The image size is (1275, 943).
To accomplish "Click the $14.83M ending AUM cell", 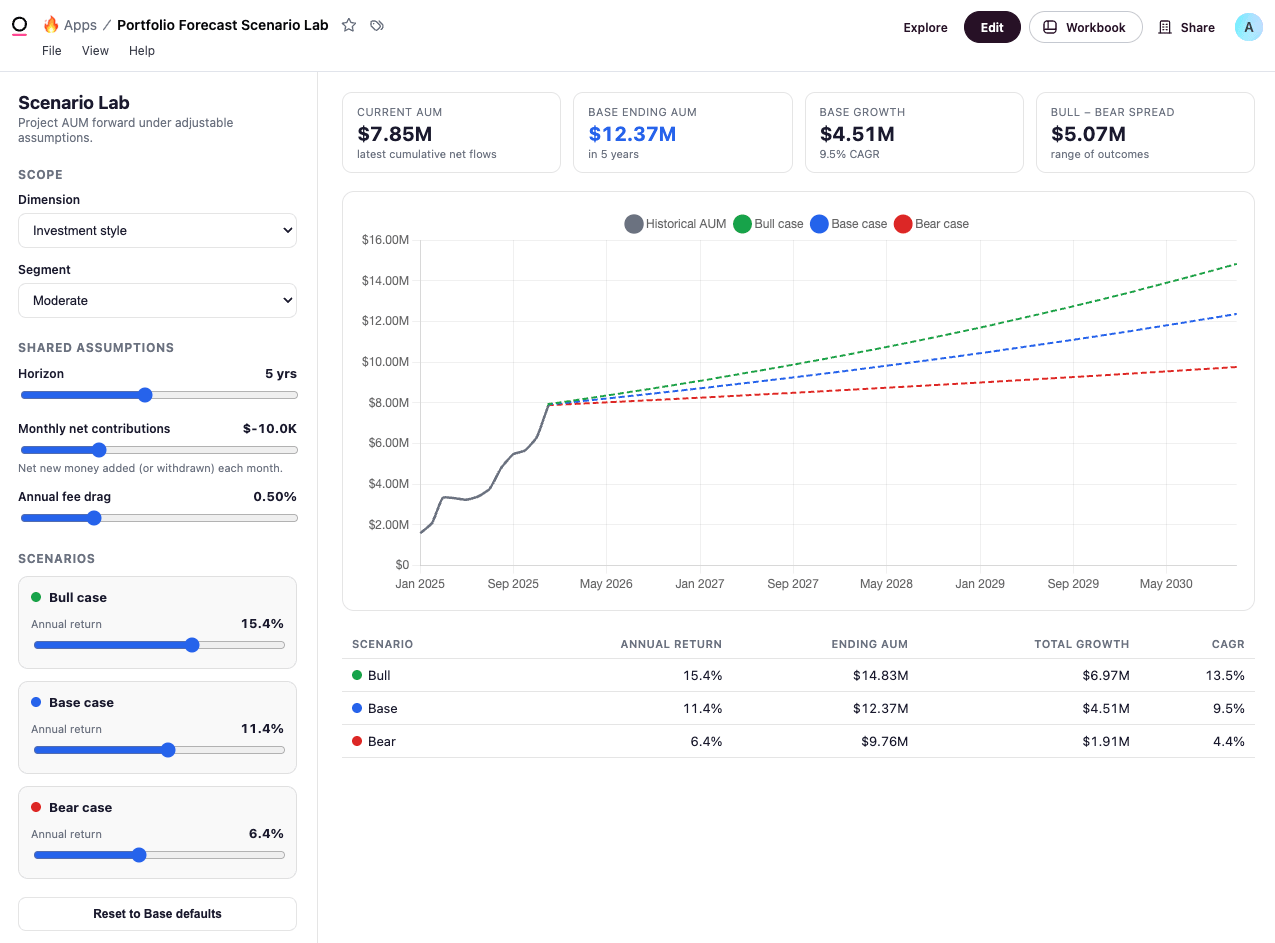I will coord(880,676).
